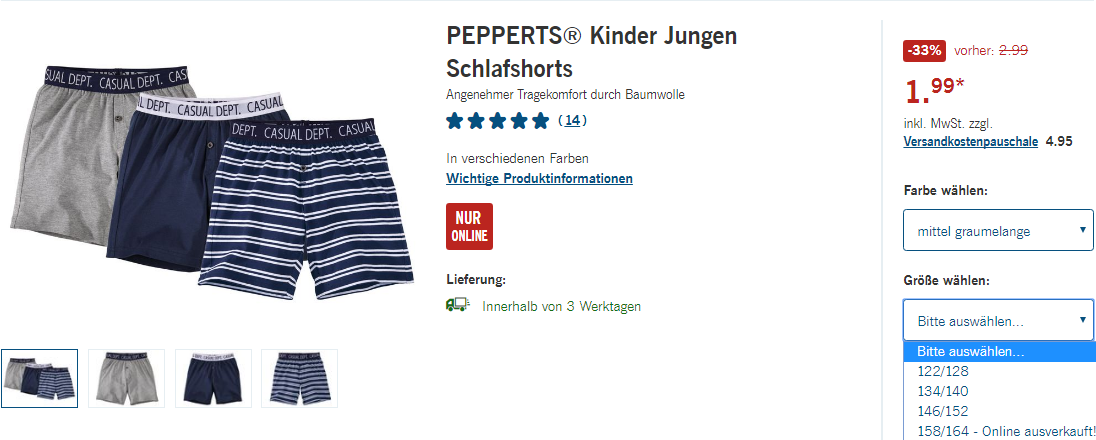Open Wichtige Produktinformationen link

point(539,178)
